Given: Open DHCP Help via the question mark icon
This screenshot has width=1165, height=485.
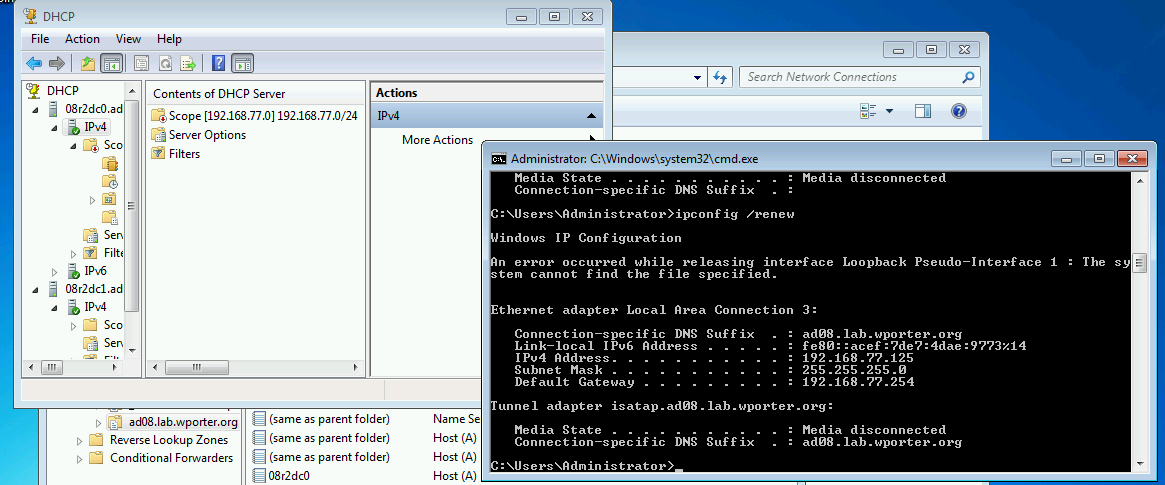Looking at the screenshot, I should click(x=218, y=63).
